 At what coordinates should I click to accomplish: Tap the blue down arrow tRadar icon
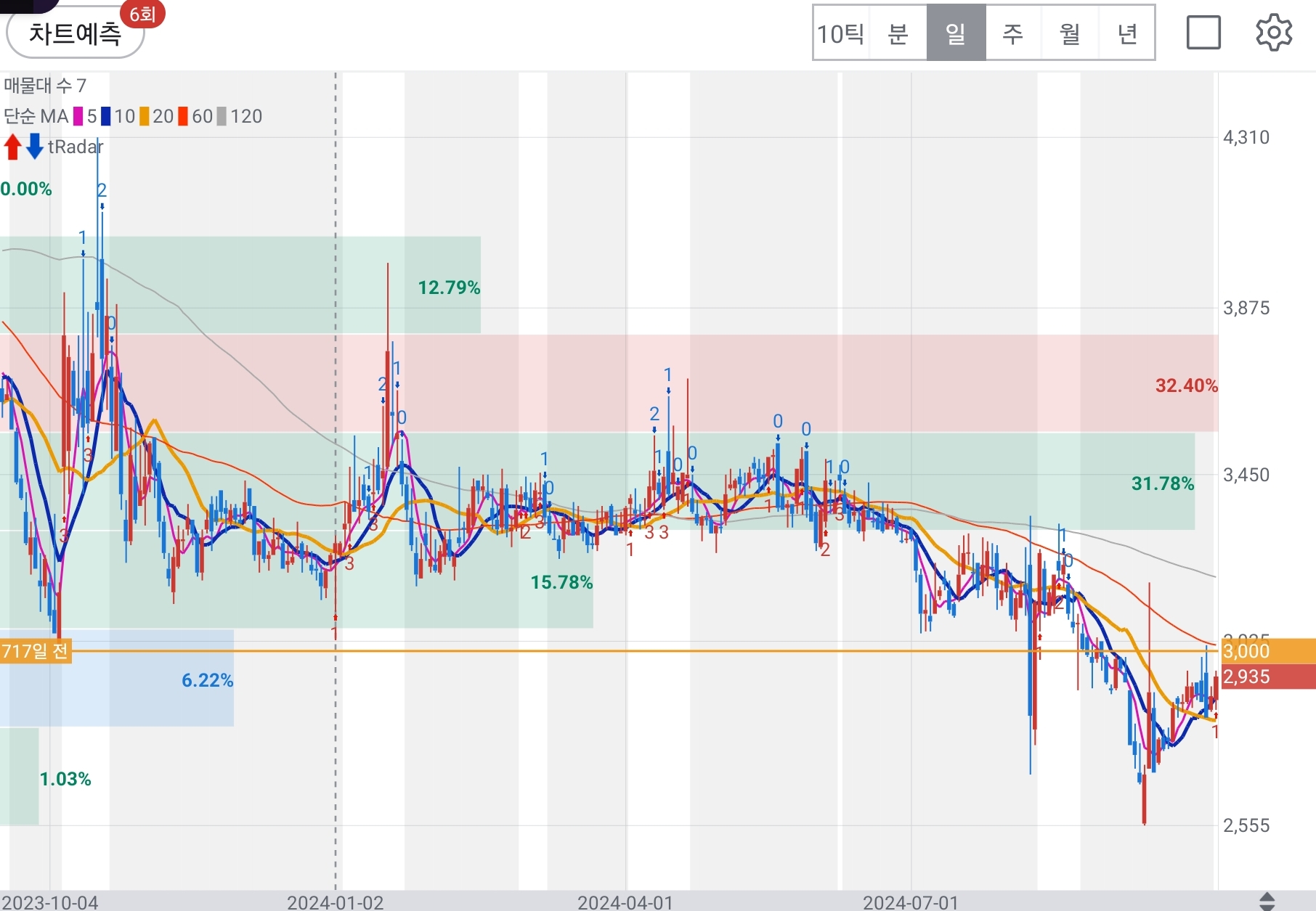pos(34,147)
